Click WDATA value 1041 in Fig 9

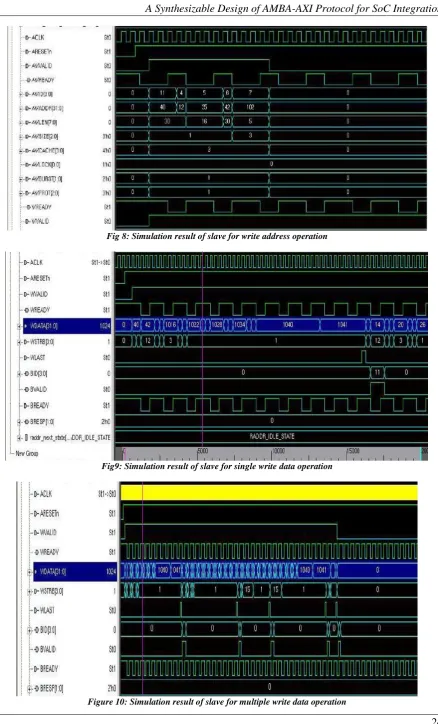342,325
